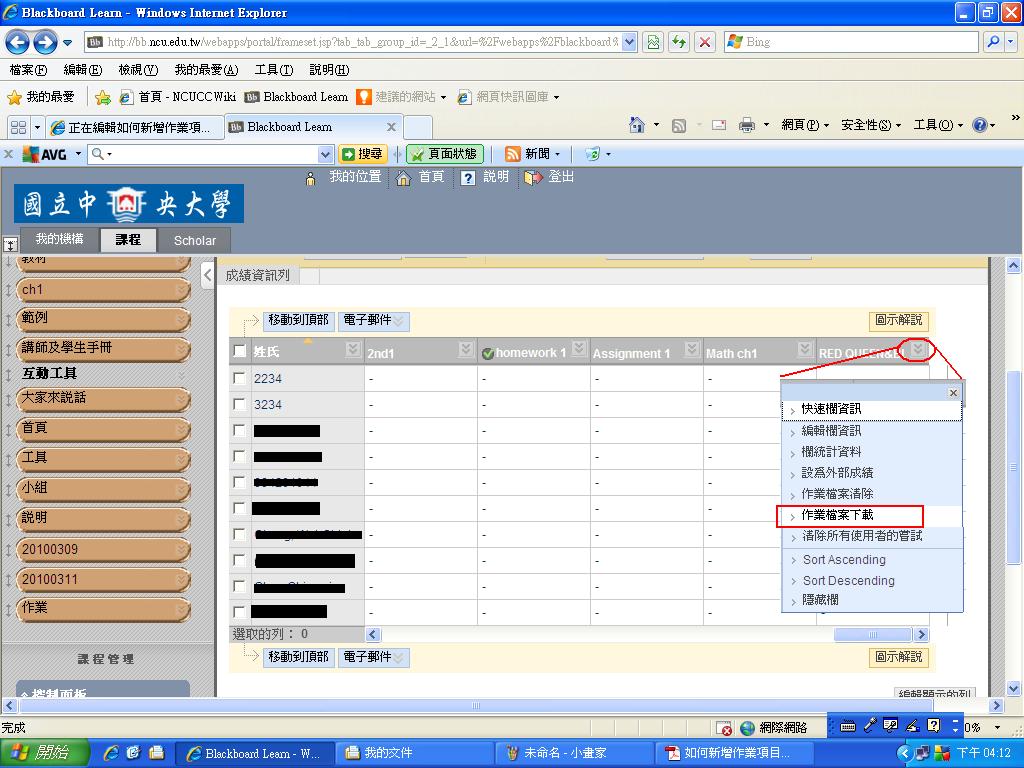Viewport: 1024px width, 768px height.
Task: Open the homework 1 column dropdown chevron
Action: pyautogui.click(x=578, y=349)
